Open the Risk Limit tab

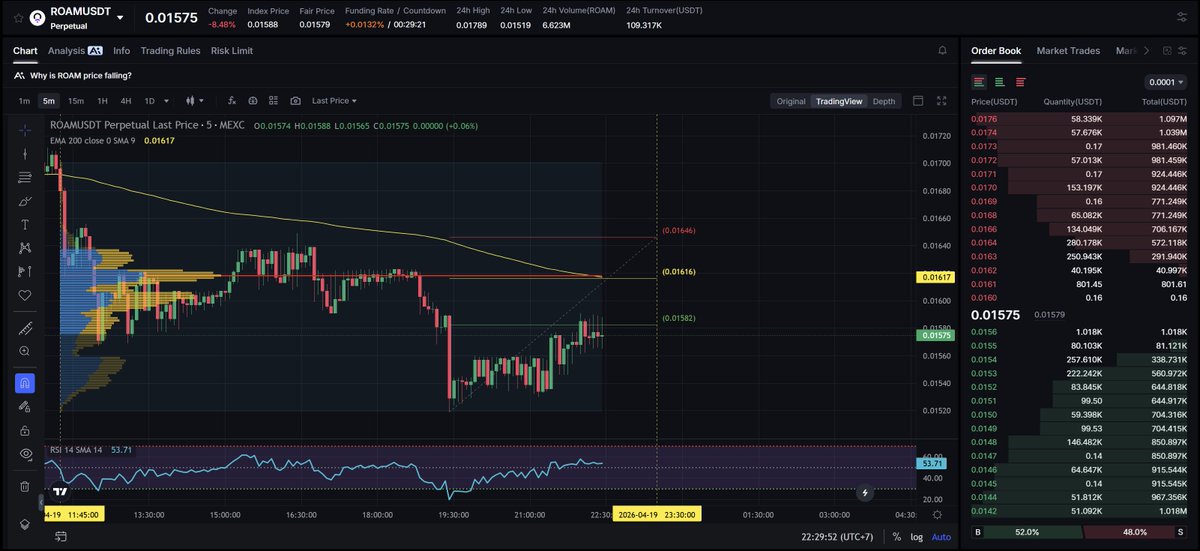coord(232,50)
